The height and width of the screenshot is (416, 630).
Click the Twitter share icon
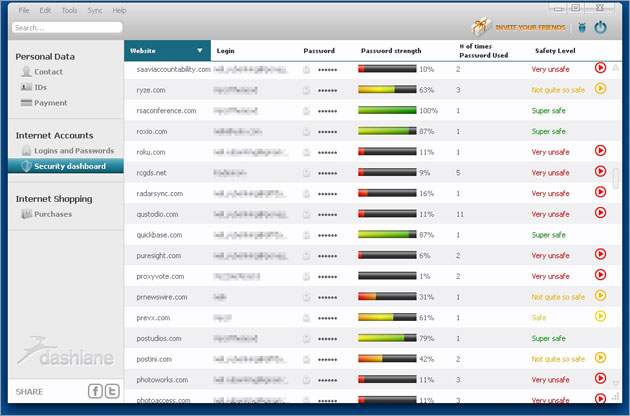(112, 391)
